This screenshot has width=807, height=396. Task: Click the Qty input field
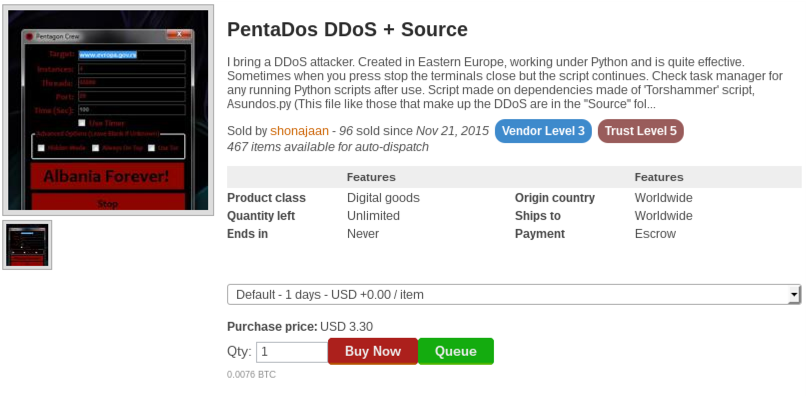[x=292, y=352]
